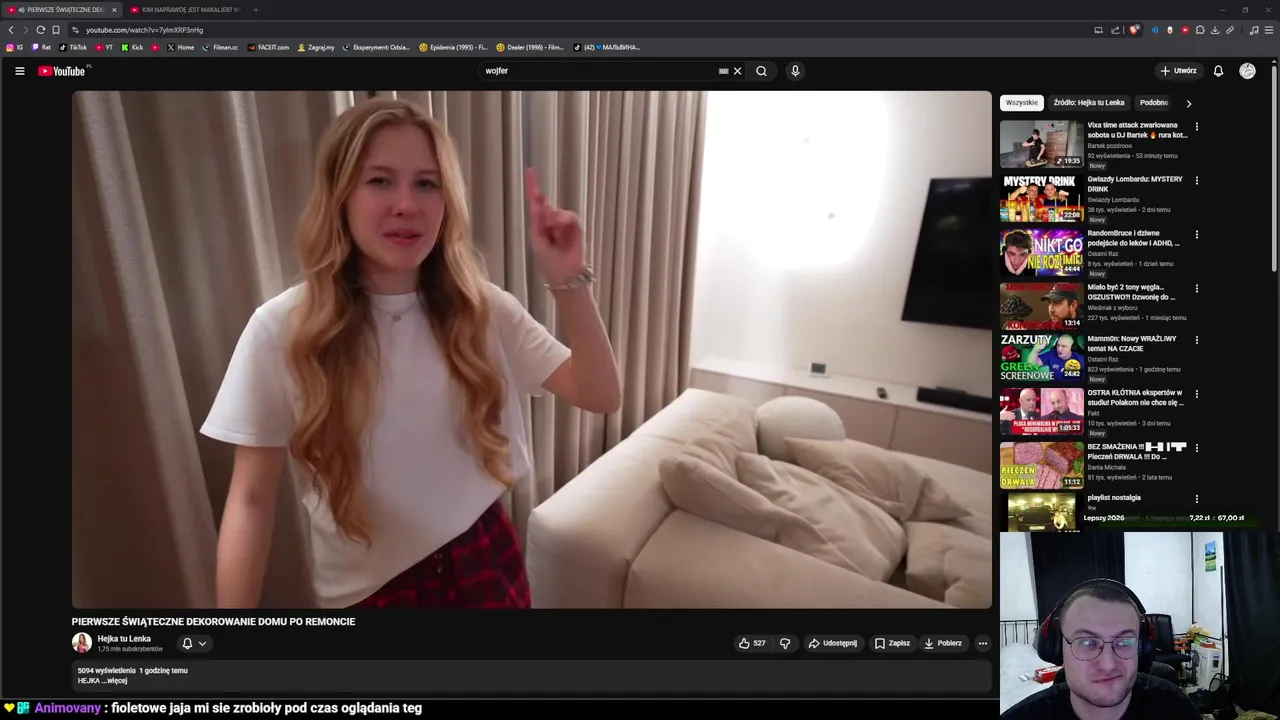Open MYSTERY DRINK video thumbnail

click(1041, 198)
